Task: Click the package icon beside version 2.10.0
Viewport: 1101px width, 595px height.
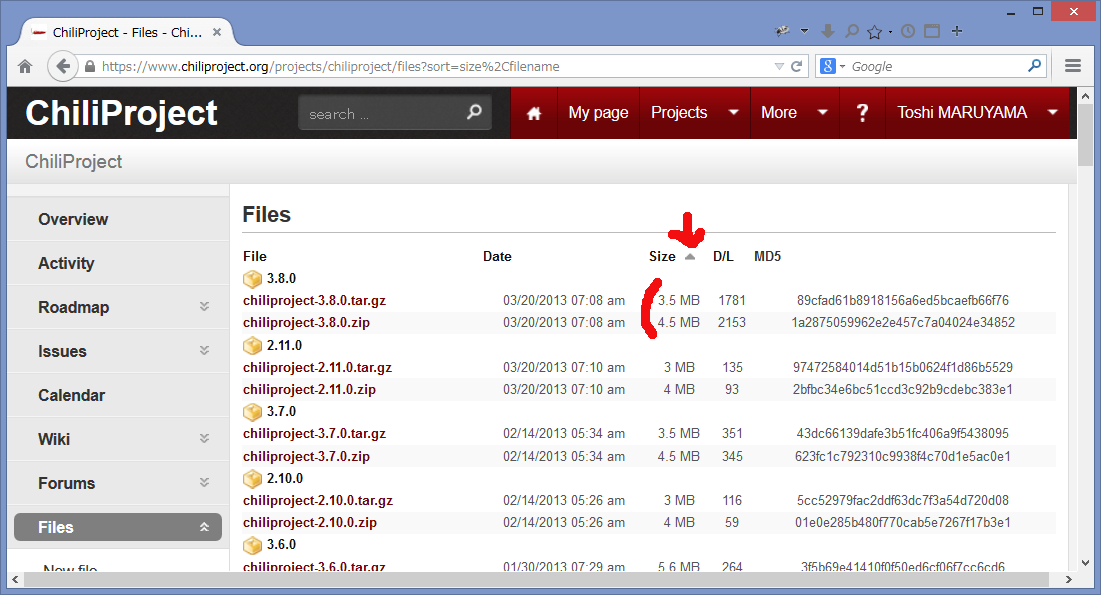Action: [x=252, y=478]
